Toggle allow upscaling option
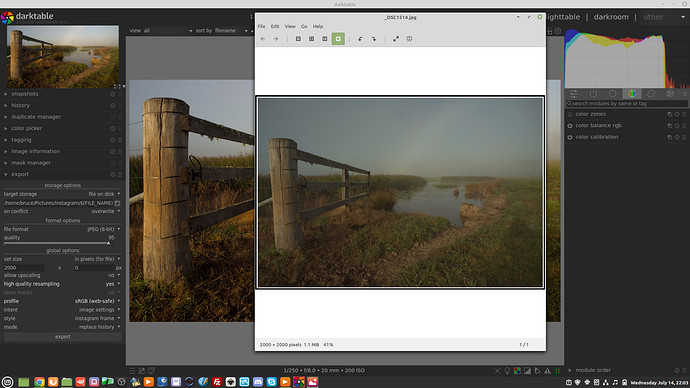The image size is (690, 388). click(x=62, y=275)
